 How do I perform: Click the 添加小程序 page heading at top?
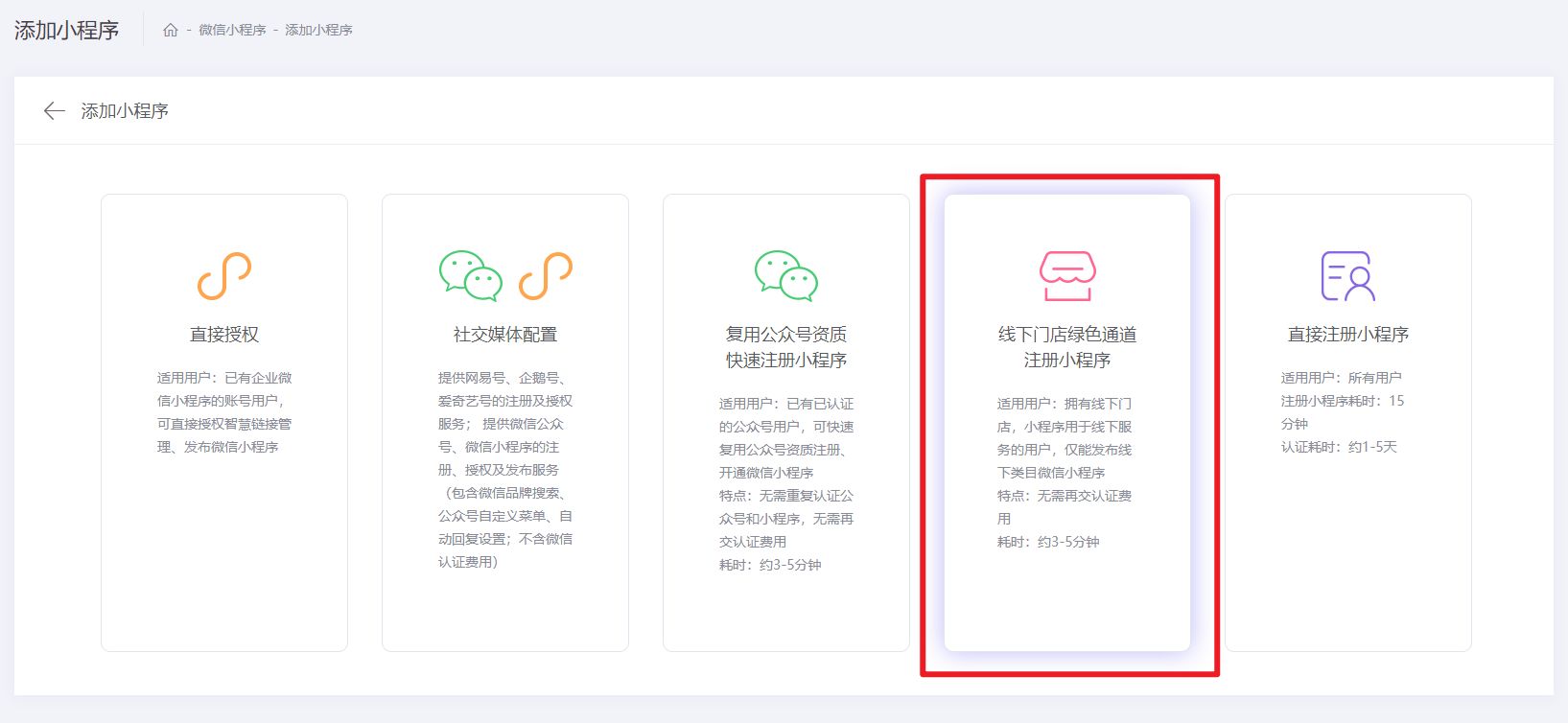pos(67,31)
